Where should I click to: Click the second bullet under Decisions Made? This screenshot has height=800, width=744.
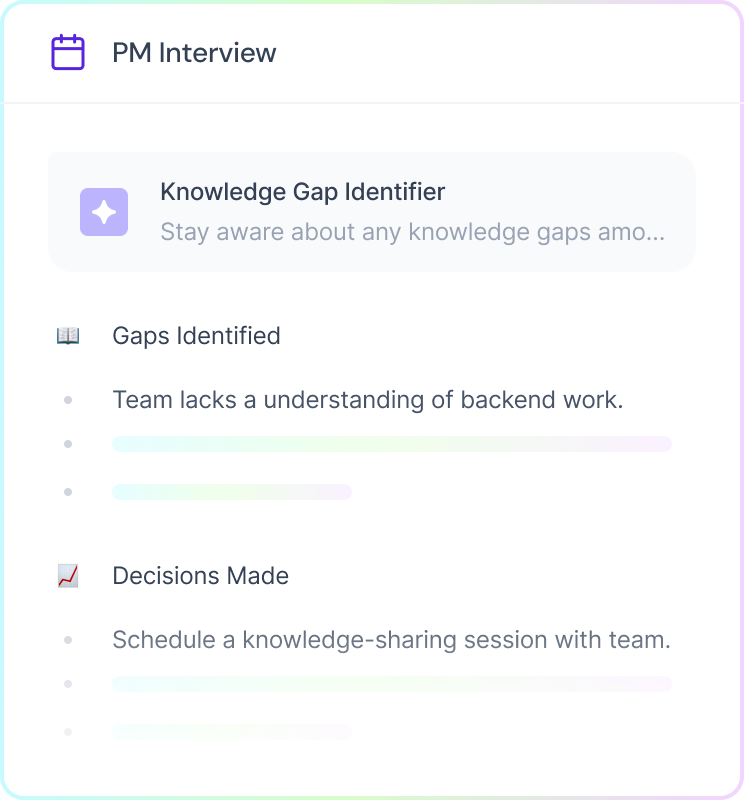click(68, 683)
